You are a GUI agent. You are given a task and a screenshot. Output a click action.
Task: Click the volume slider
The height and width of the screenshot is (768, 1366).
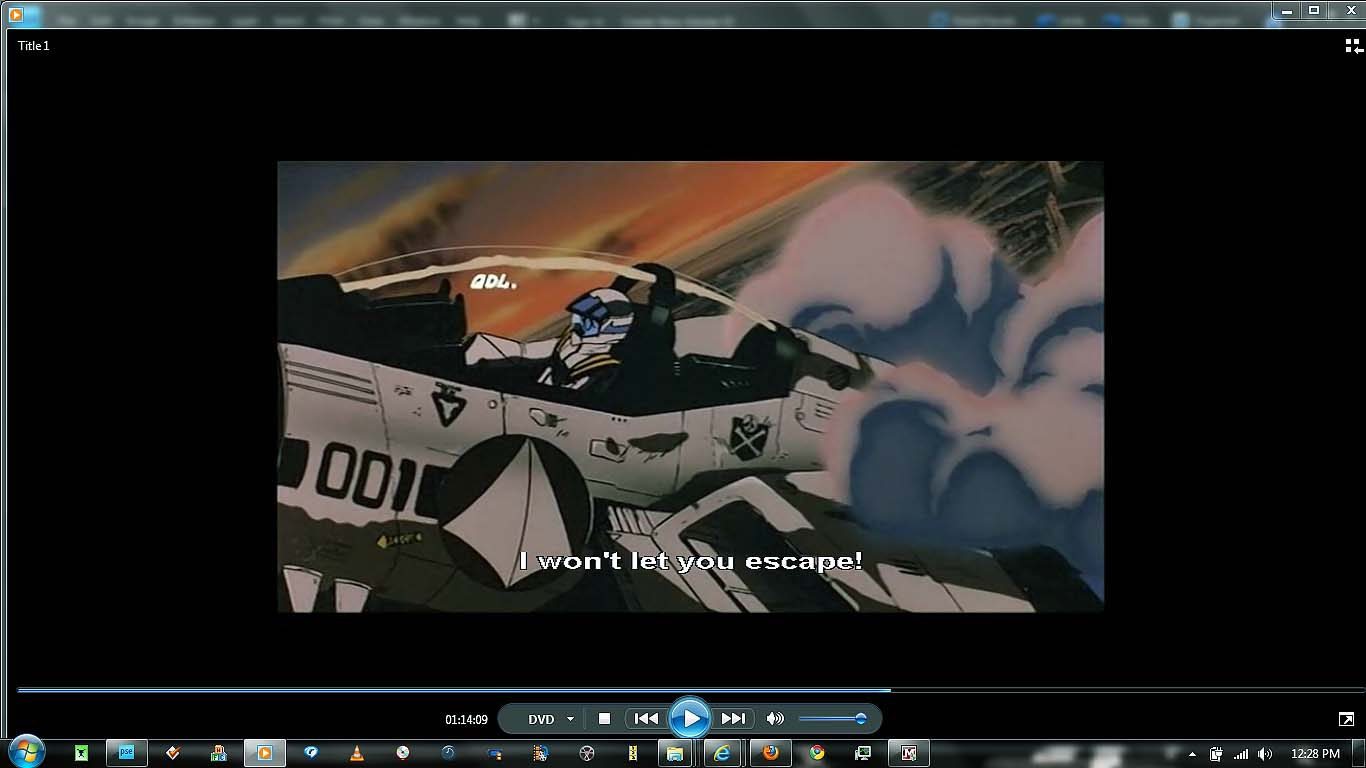coord(832,718)
